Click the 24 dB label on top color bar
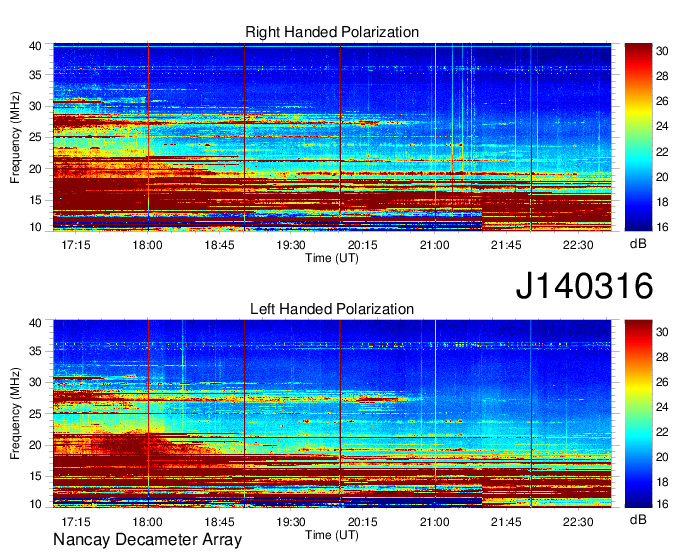Screen dimensions: 680x552 [662, 126]
